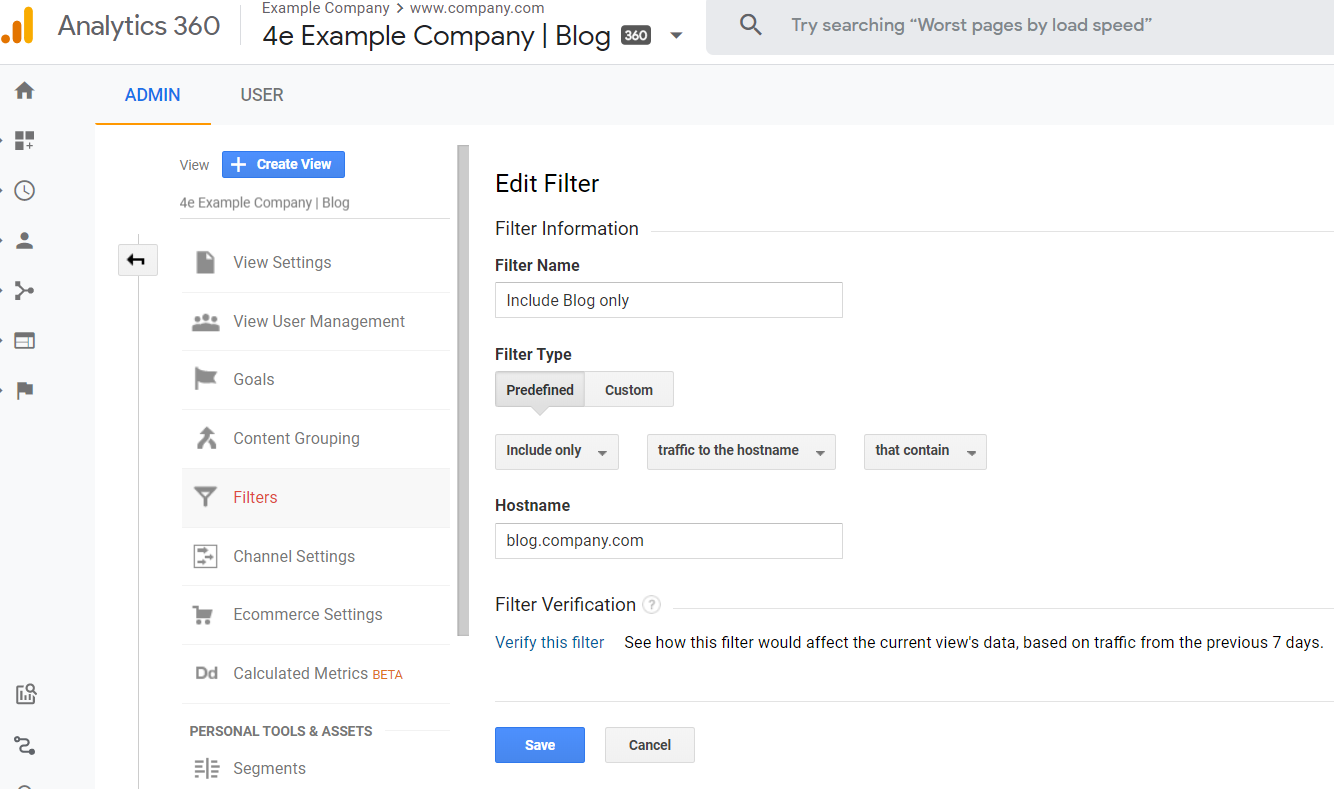Click the Hostname input field
The width and height of the screenshot is (1334, 789).
point(669,541)
